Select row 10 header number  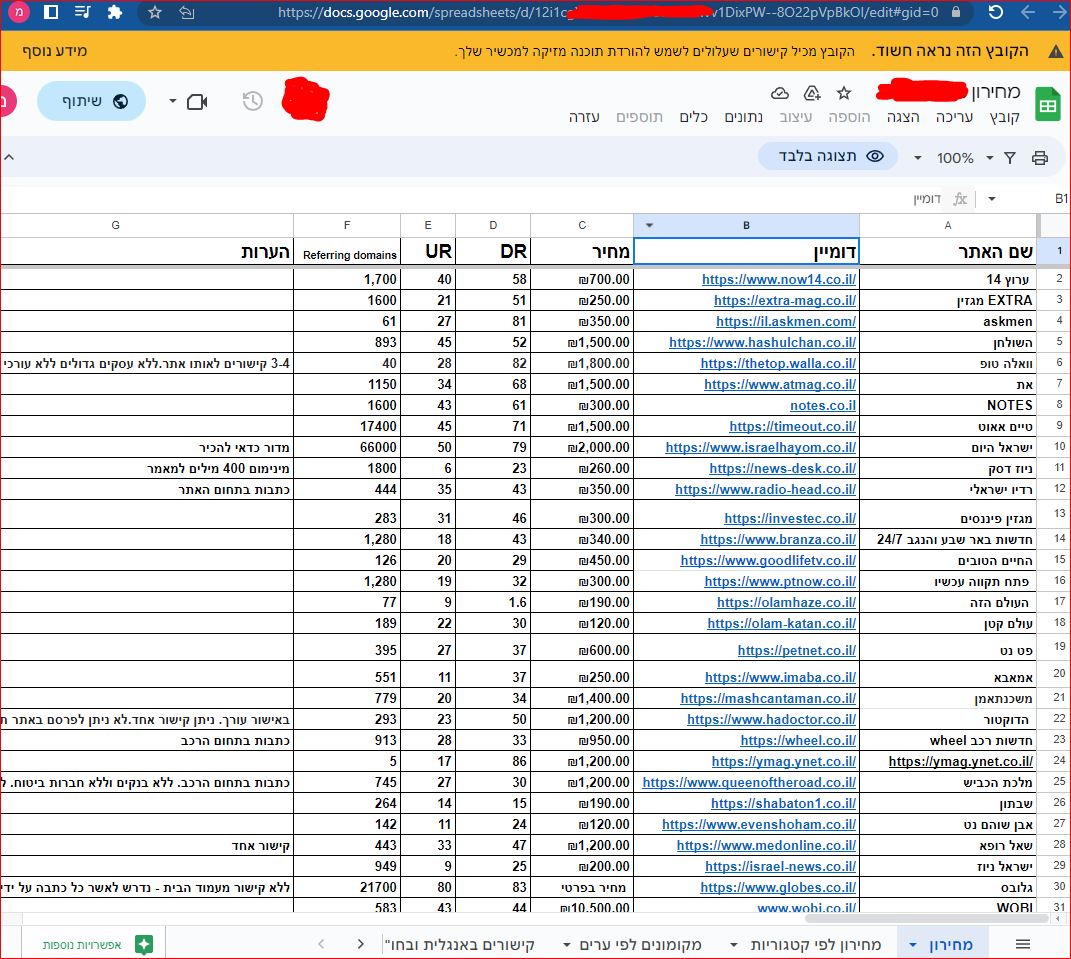1059,447
